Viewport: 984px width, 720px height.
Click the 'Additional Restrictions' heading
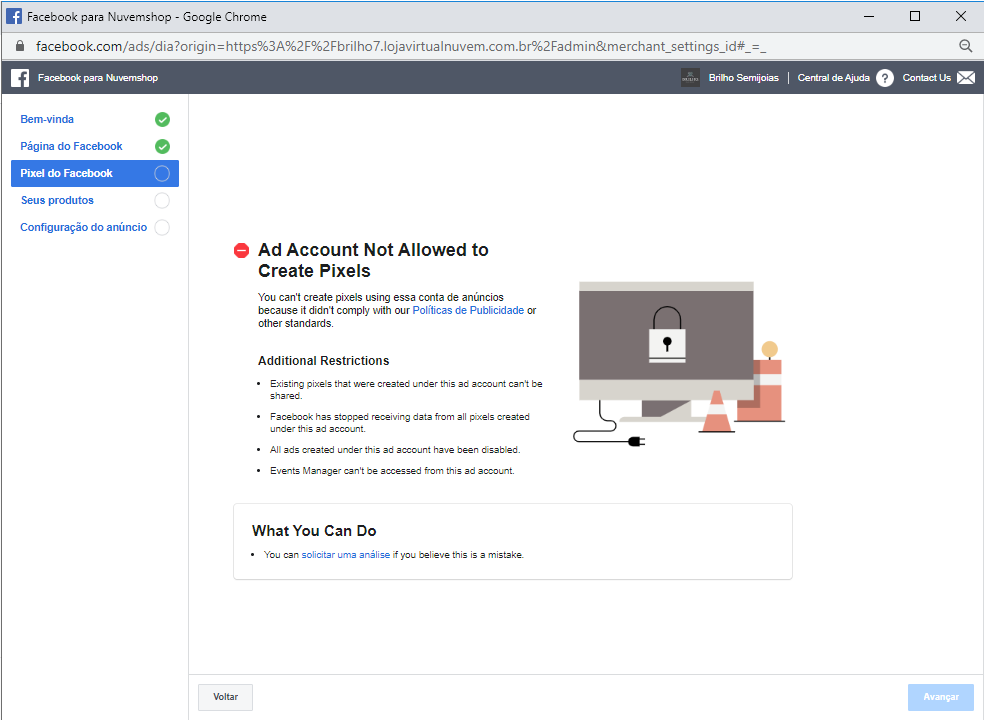324,361
